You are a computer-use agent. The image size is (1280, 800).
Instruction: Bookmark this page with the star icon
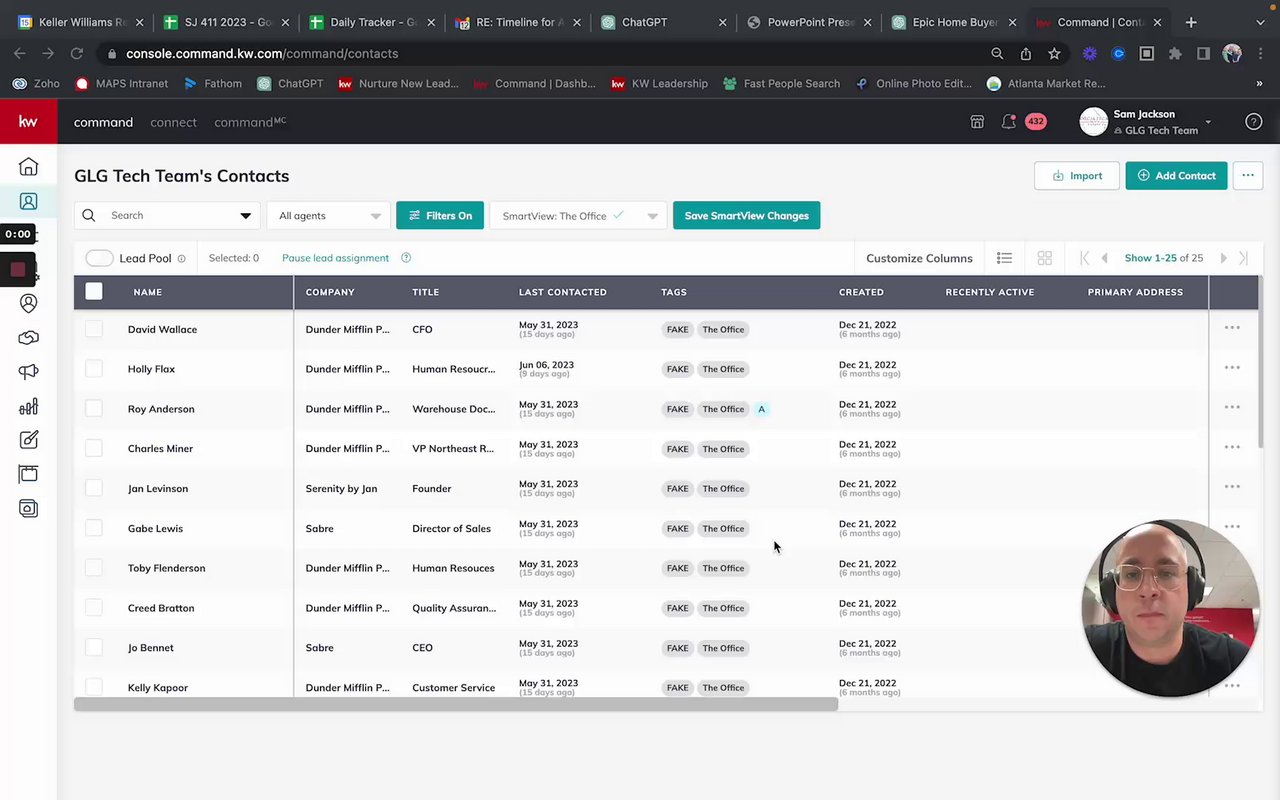pos(1054,54)
